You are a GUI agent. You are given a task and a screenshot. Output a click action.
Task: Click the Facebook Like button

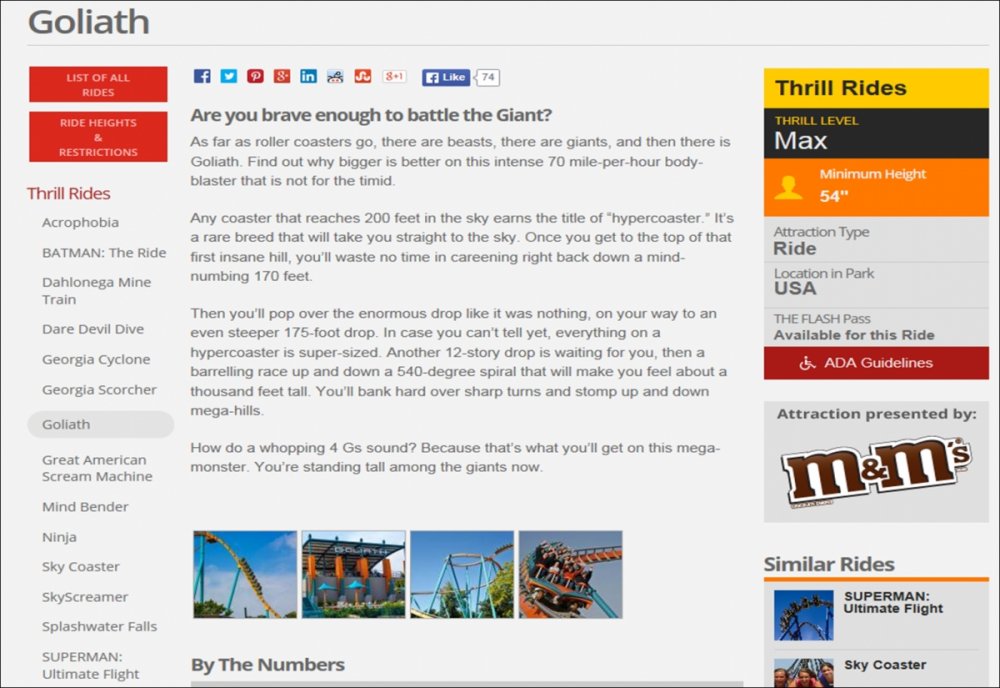pos(446,77)
